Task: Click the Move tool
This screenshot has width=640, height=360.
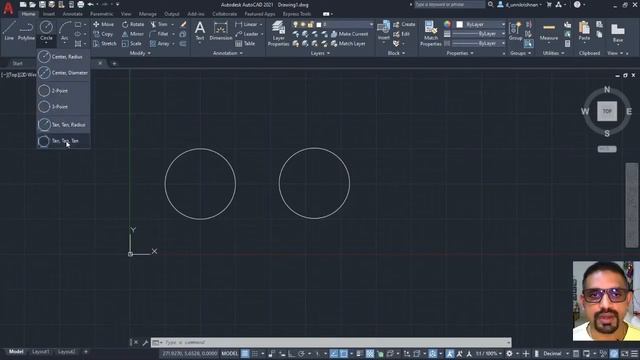Action: [x=103, y=24]
